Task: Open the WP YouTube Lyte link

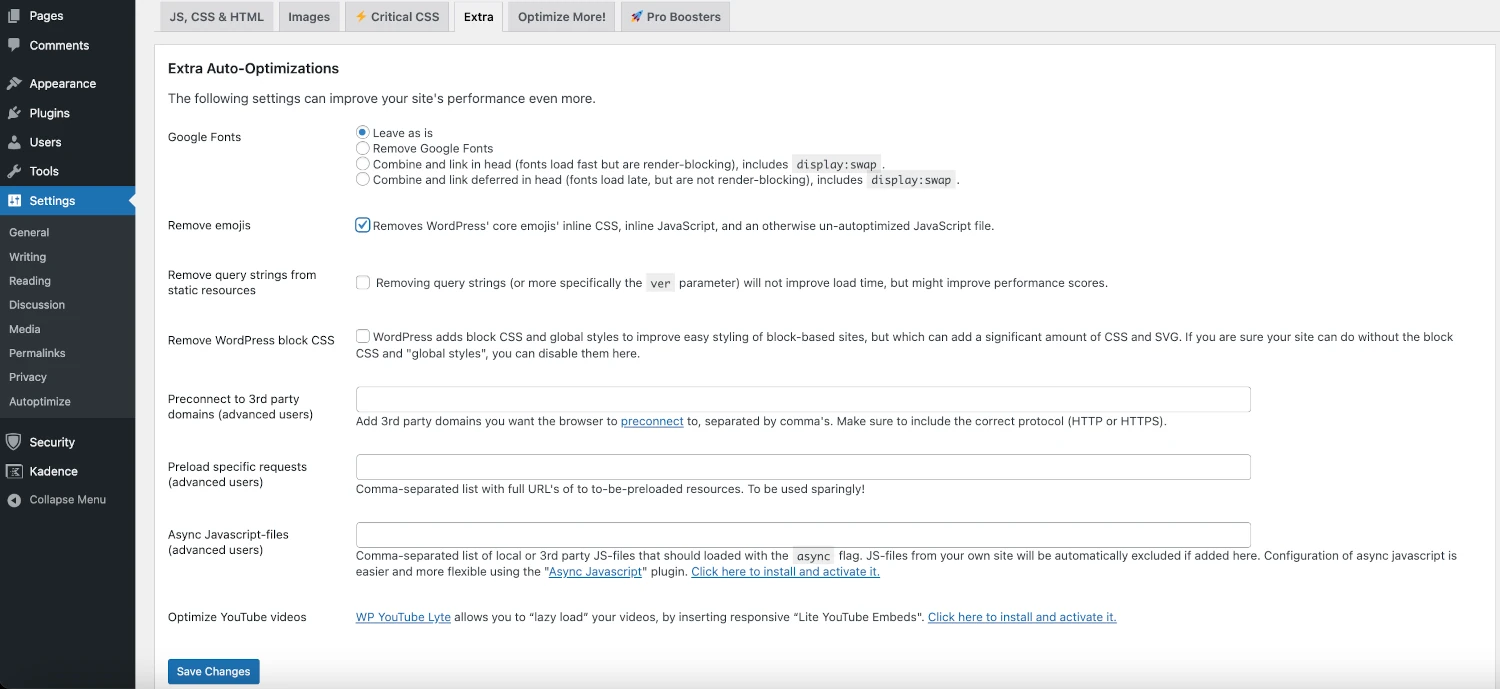Action: (403, 617)
